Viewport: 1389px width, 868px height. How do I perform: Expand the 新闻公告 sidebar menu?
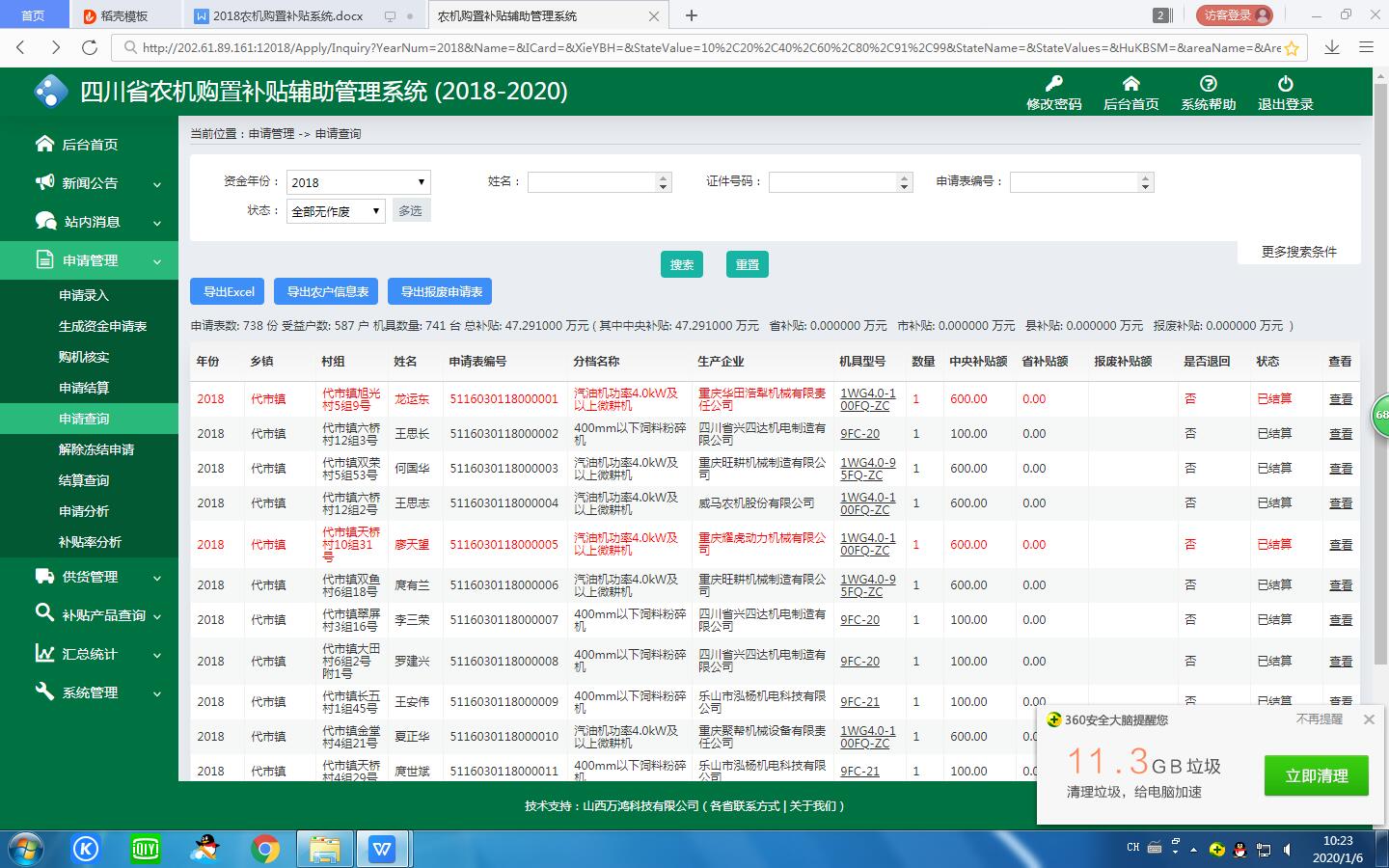[x=157, y=184]
